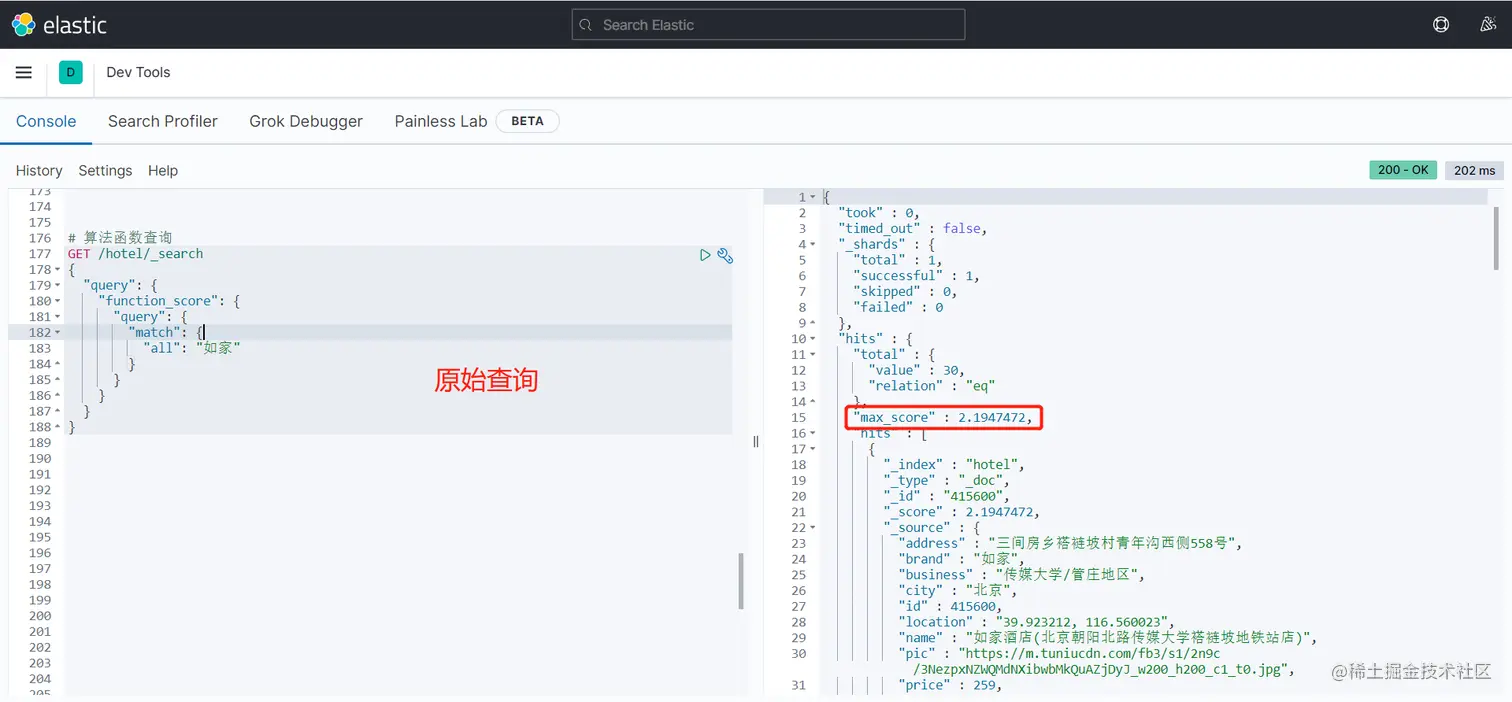Click the "timed_out" : false line

(912, 228)
